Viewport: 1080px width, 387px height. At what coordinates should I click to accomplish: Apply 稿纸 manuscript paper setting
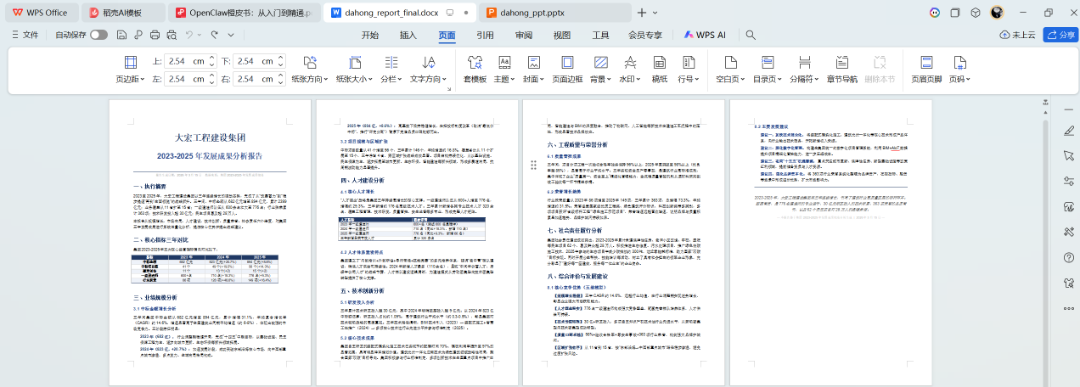click(659, 70)
